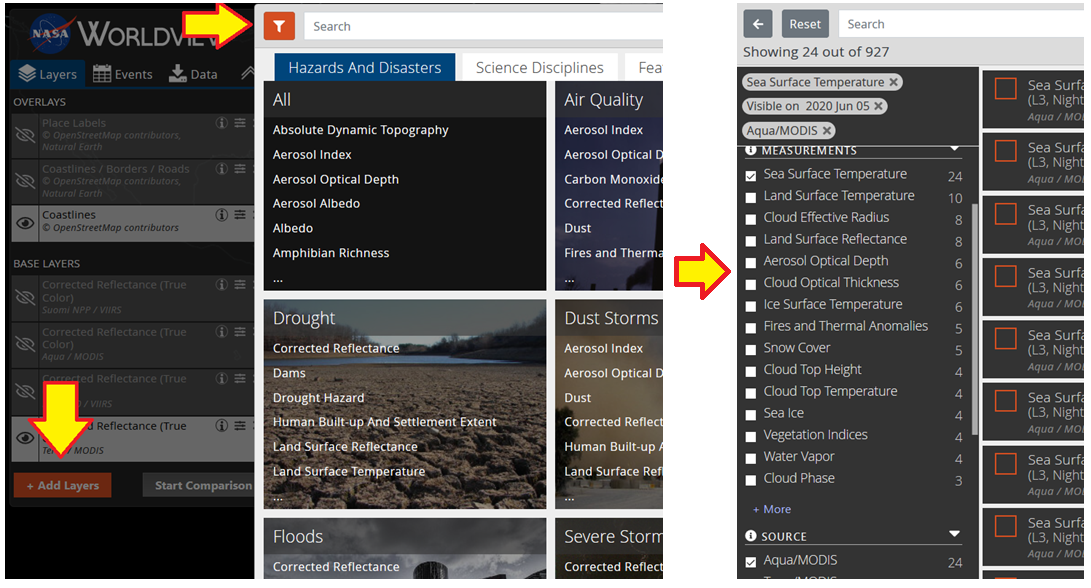Click the layer picker Search field

click(484, 26)
